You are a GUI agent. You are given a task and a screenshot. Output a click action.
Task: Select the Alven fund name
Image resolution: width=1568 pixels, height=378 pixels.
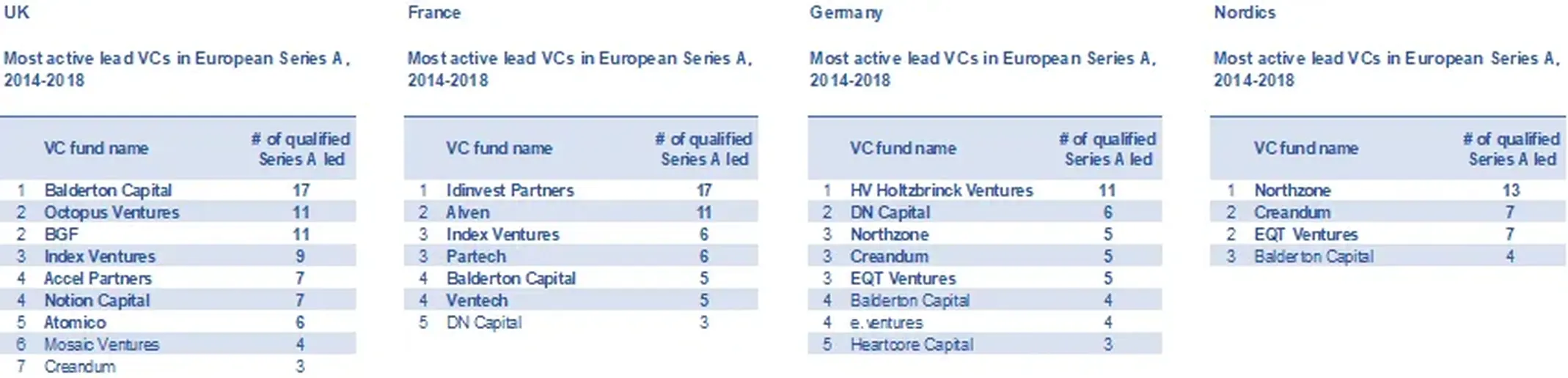tap(468, 212)
